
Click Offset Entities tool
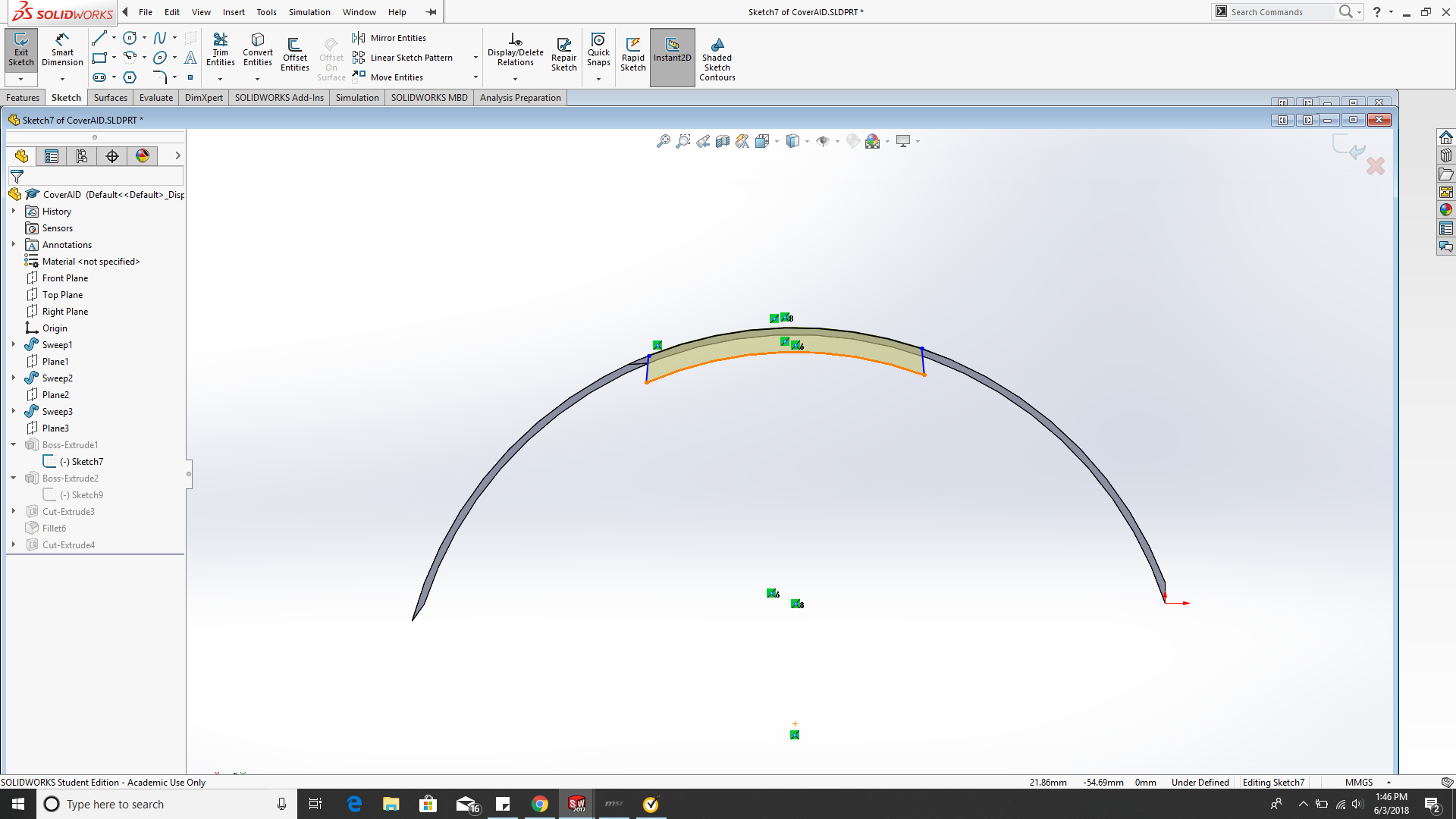pos(295,55)
